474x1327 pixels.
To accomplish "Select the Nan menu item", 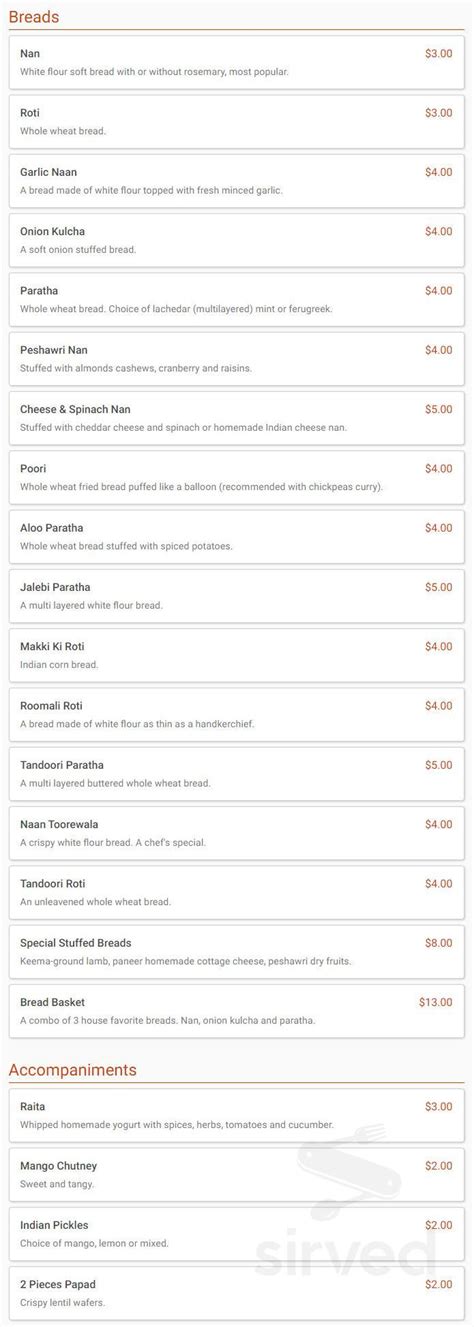I will click(236, 62).
